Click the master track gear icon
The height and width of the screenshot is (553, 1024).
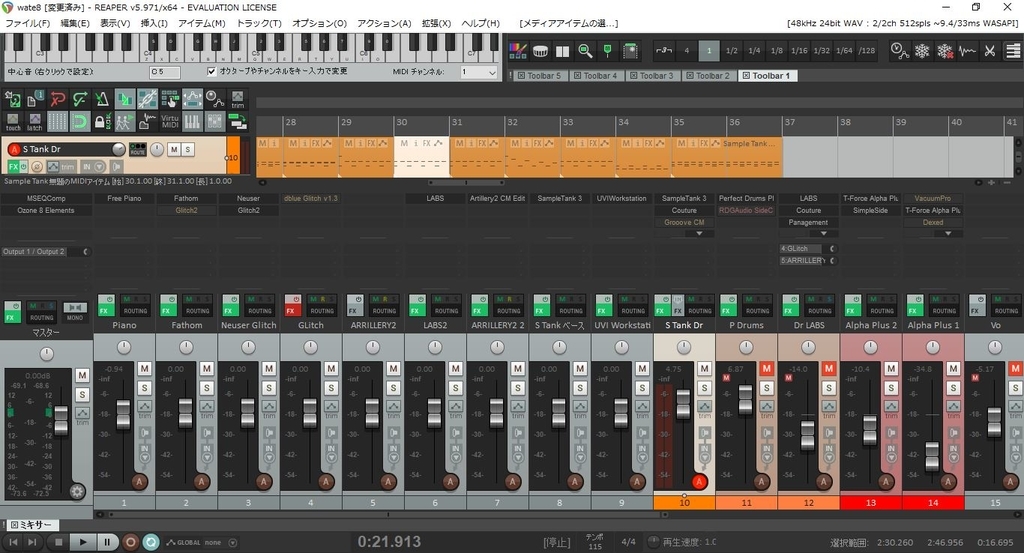point(77,492)
